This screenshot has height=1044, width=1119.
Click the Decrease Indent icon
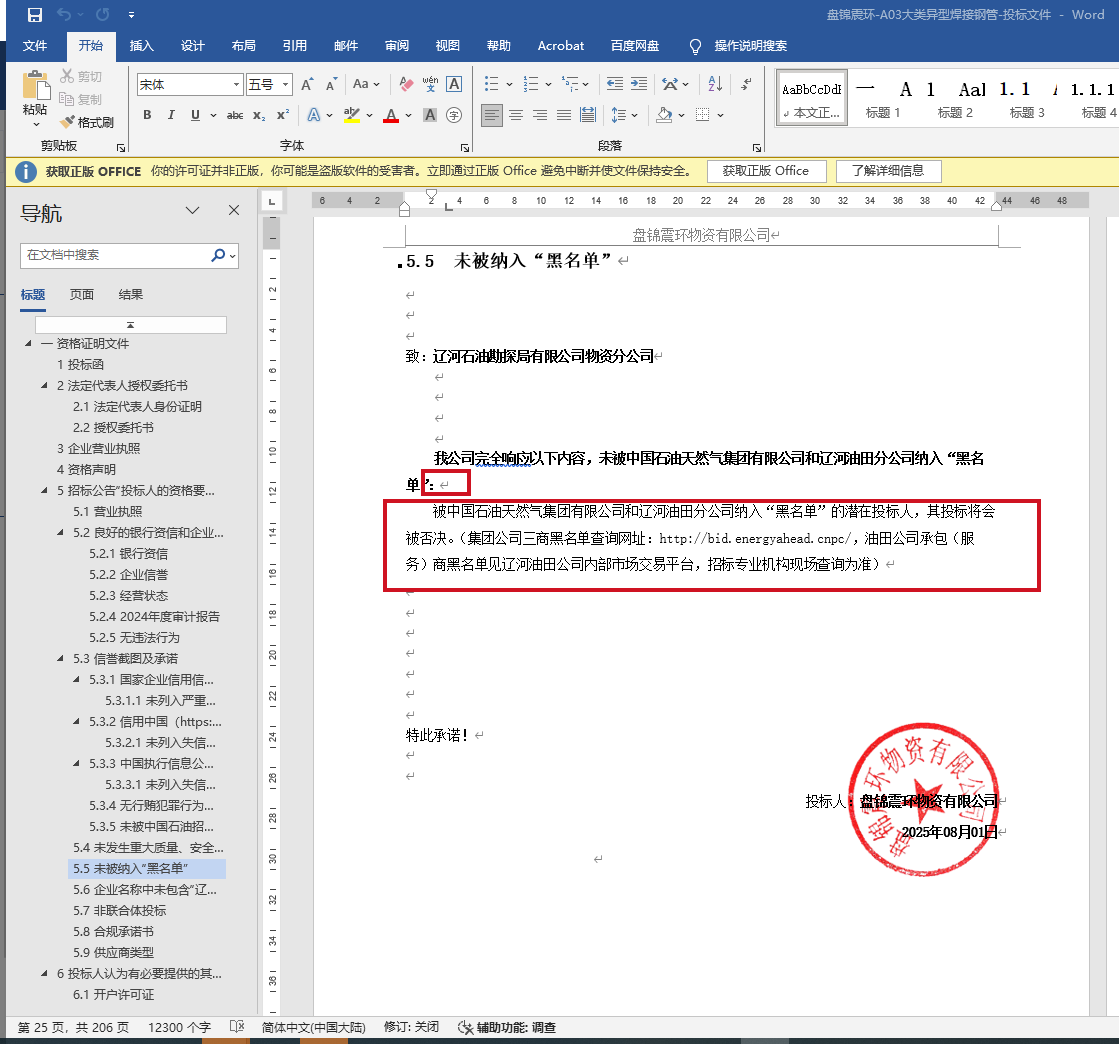614,84
